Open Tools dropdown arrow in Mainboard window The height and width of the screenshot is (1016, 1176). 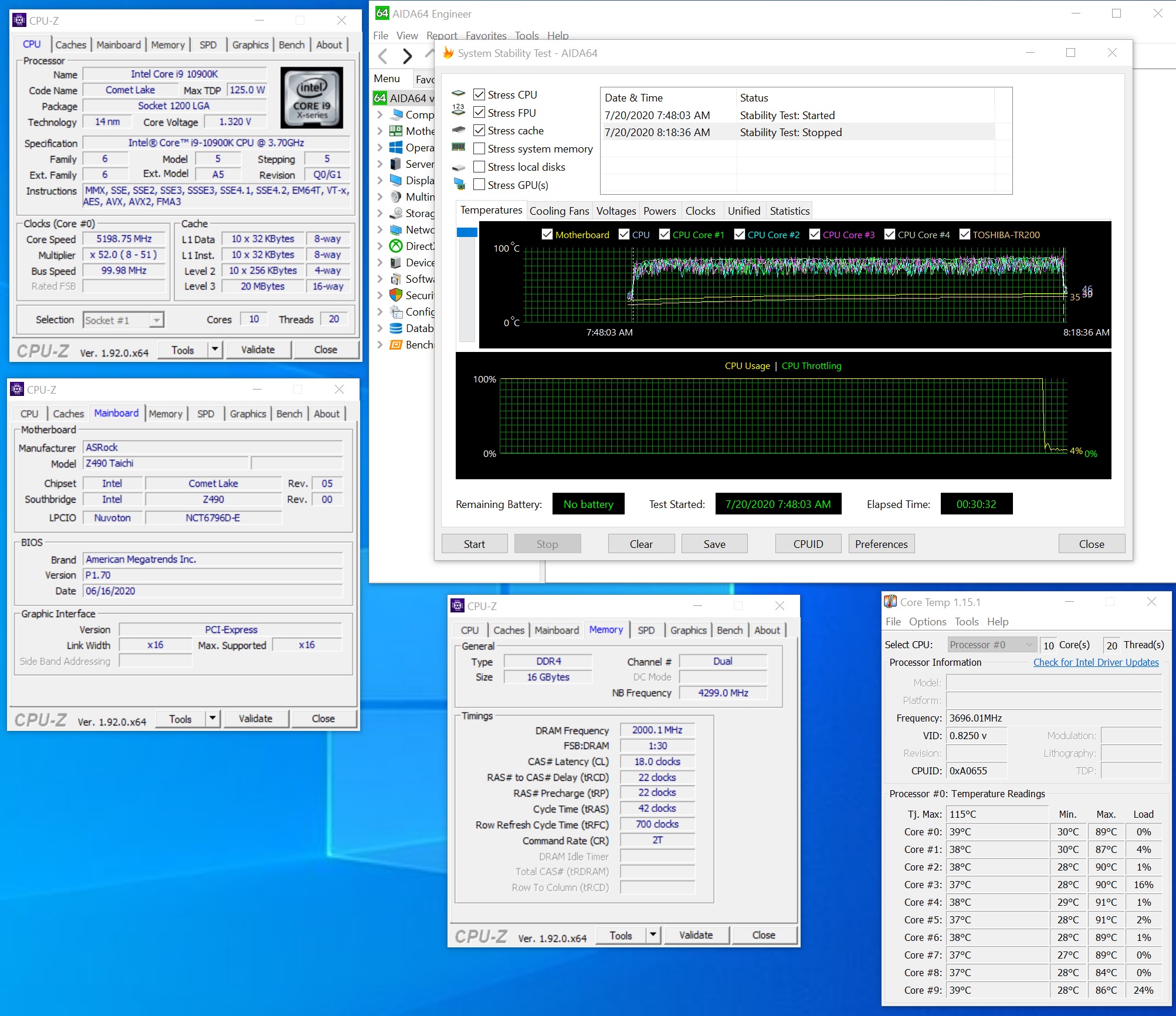coord(212,719)
